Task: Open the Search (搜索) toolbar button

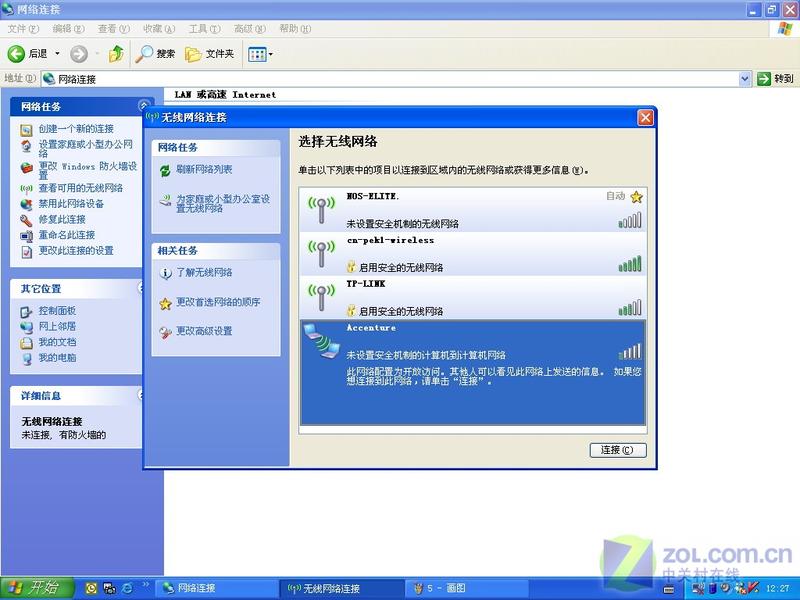Action: (155, 54)
